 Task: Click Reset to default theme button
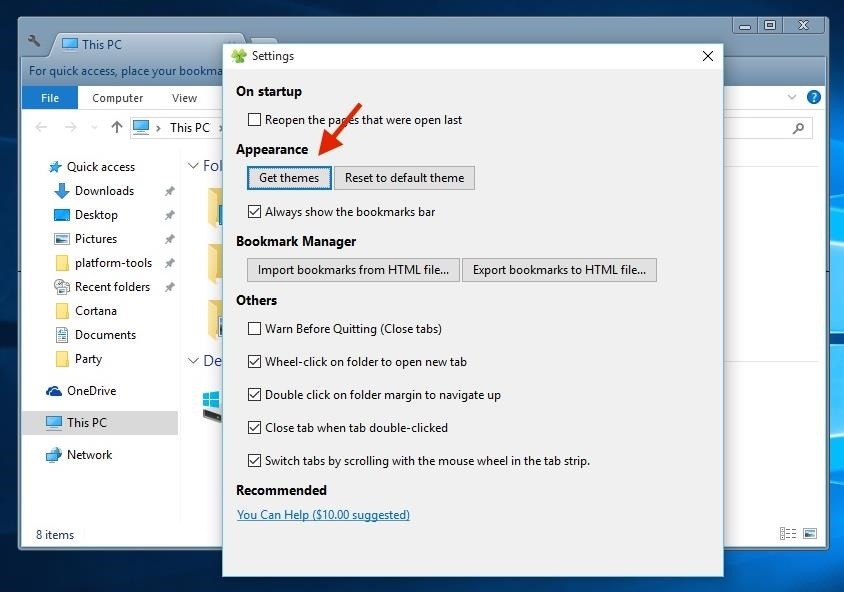[x=404, y=178]
